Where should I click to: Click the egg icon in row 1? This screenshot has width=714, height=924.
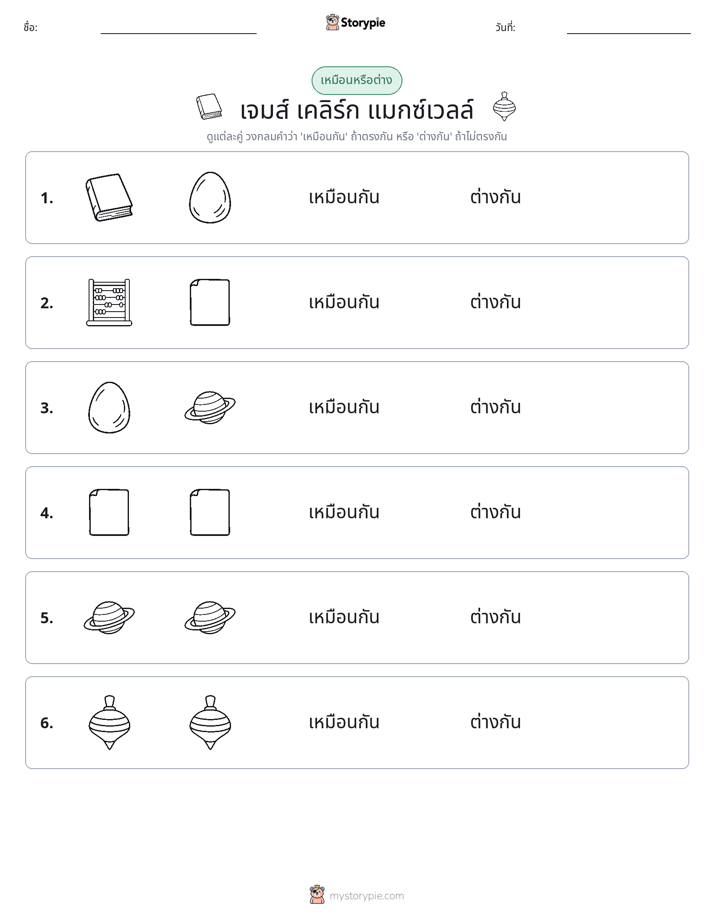[210, 197]
